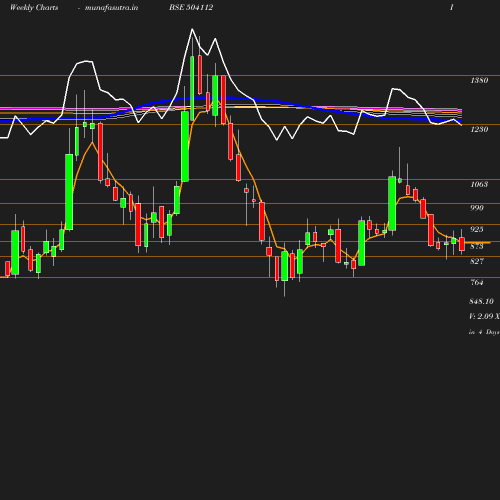Select the 990 price level label
Image resolution: width=500 pixels, height=500 pixels.
pyautogui.click(x=477, y=208)
